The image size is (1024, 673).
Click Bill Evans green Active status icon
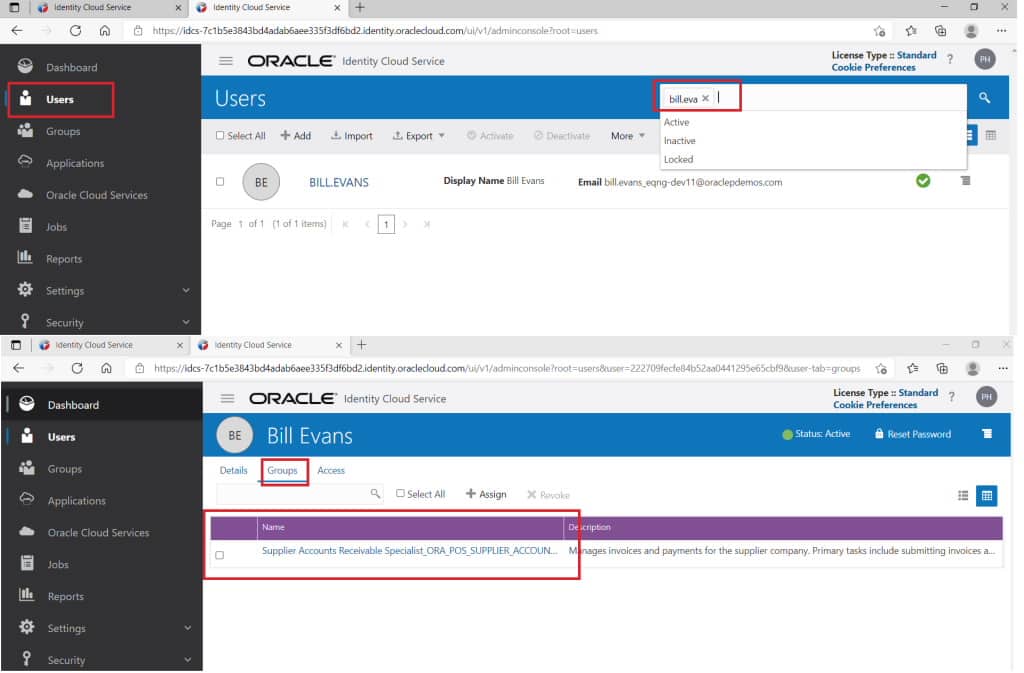pyautogui.click(x=922, y=181)
